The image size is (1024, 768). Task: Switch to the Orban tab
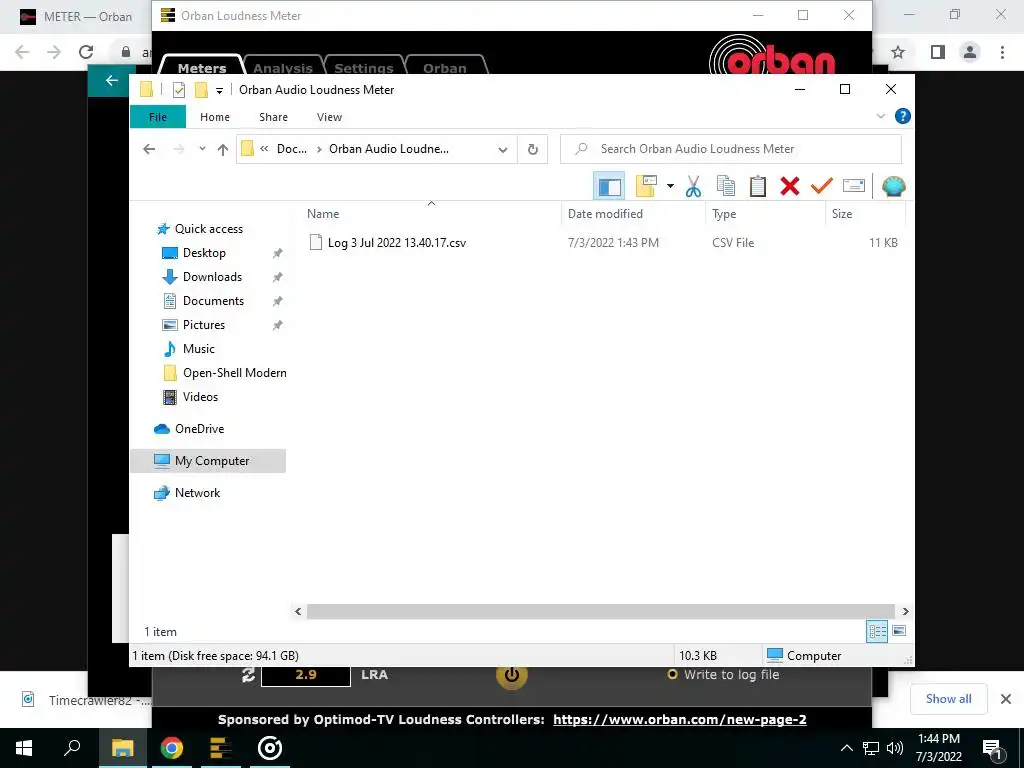click(445, 67)
